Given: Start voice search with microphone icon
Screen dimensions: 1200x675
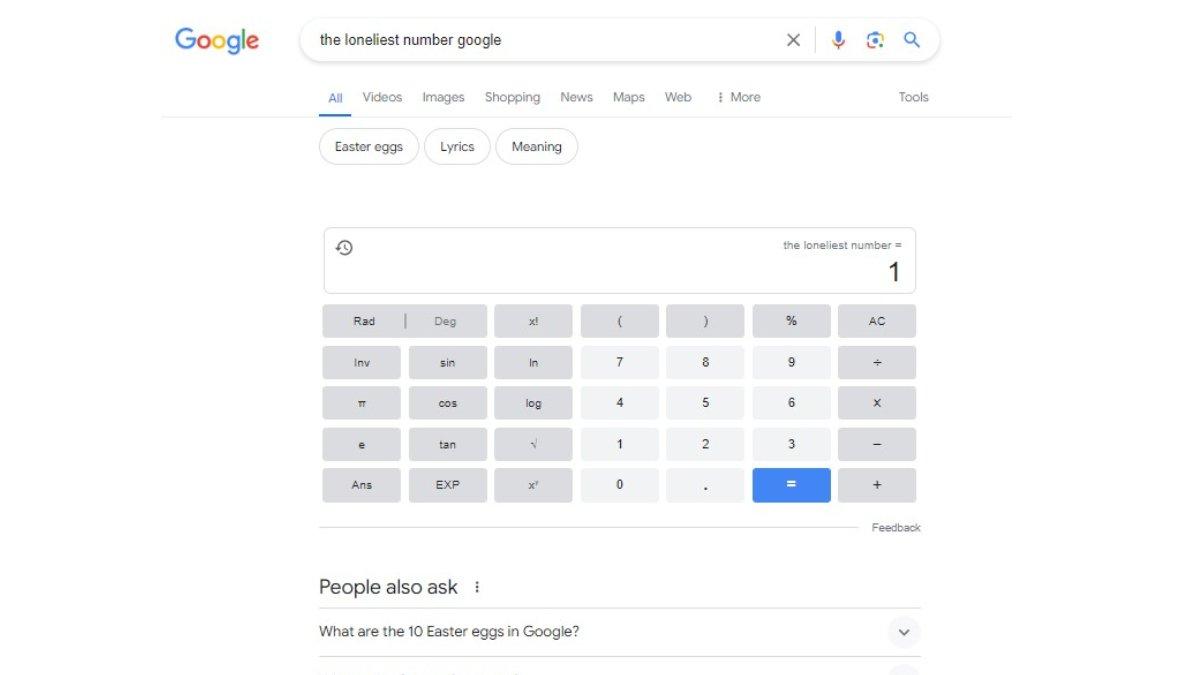Looking at the screenshot, I should pyautogui.click(x=838, y=40).
